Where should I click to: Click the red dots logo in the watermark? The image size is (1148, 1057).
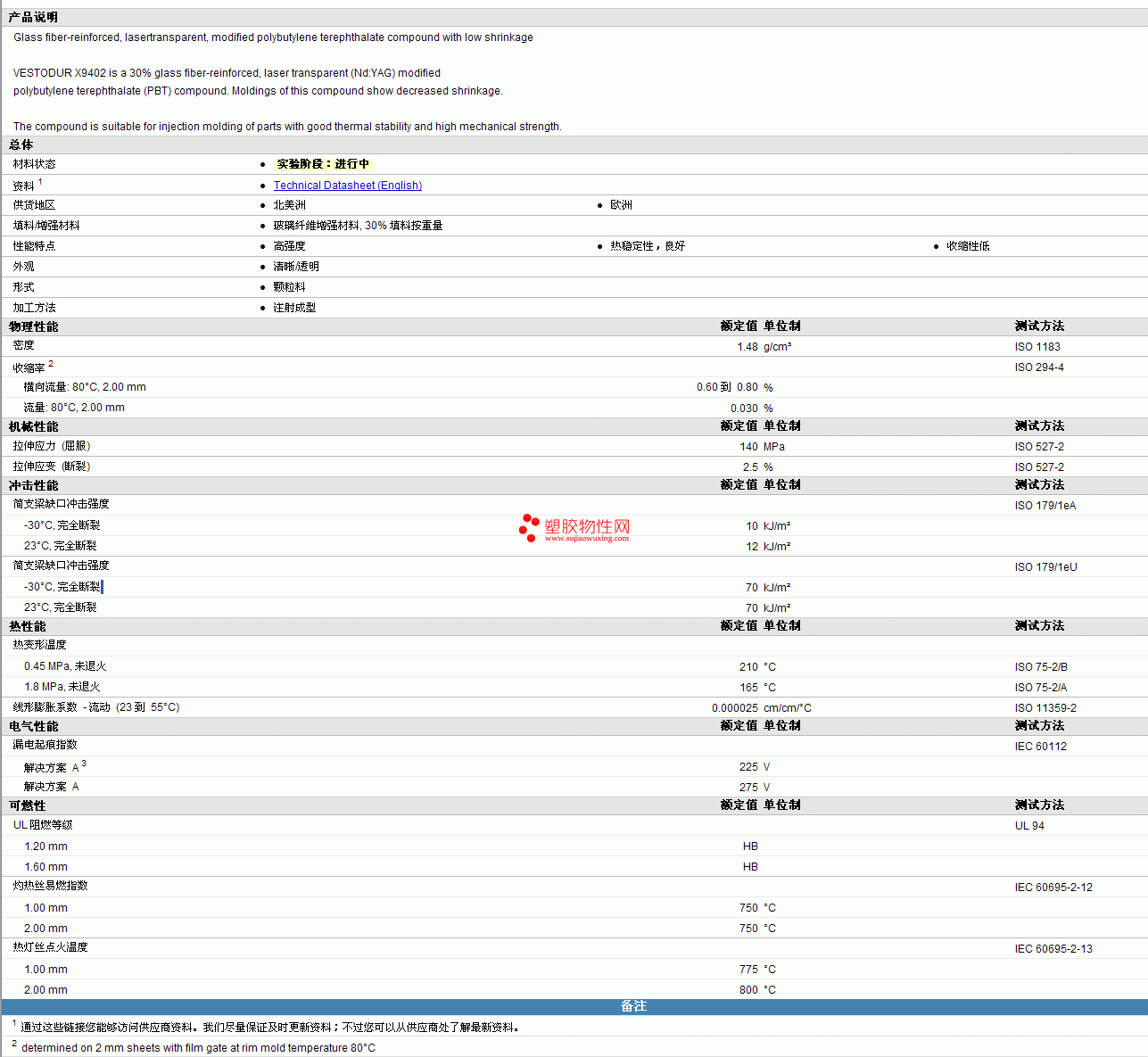529,527
